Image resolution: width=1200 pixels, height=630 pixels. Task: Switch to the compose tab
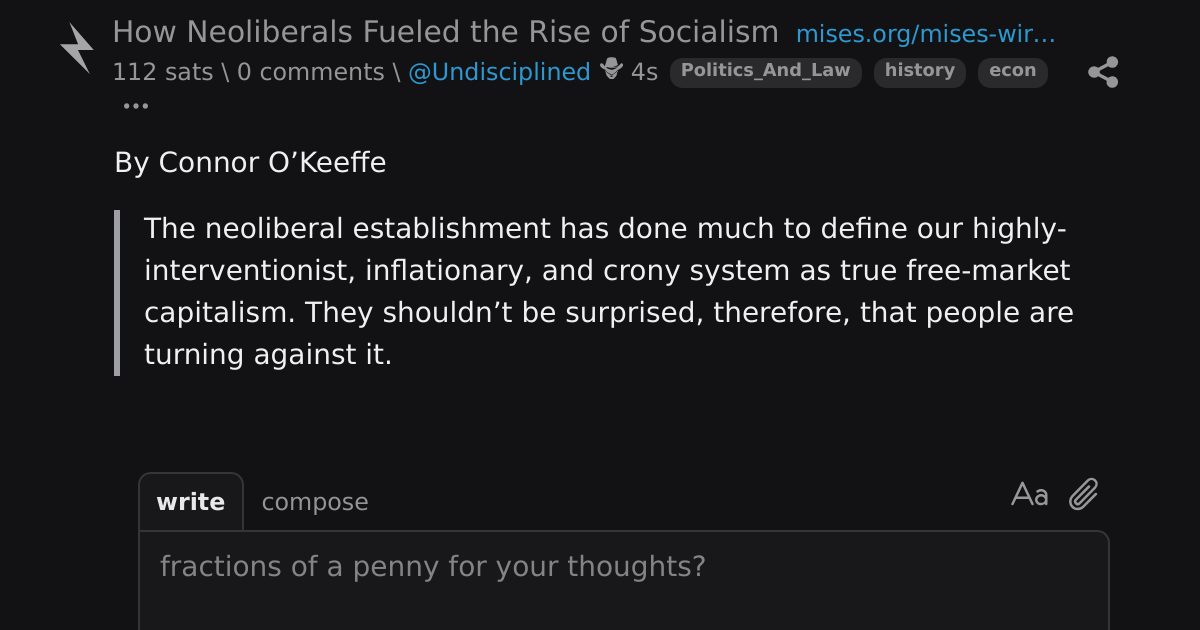pos(315,502)
